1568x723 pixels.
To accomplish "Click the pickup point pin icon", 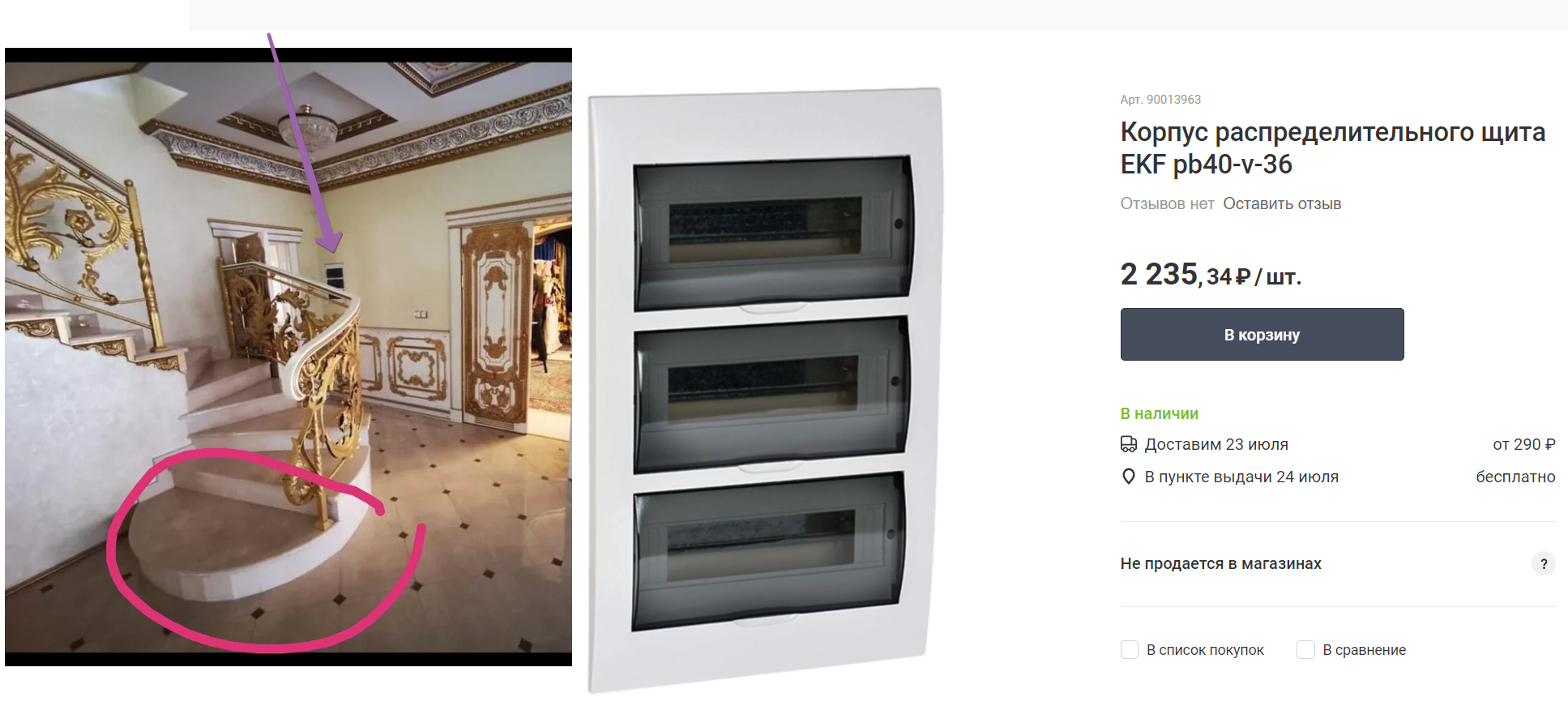I will (1128, 477).
